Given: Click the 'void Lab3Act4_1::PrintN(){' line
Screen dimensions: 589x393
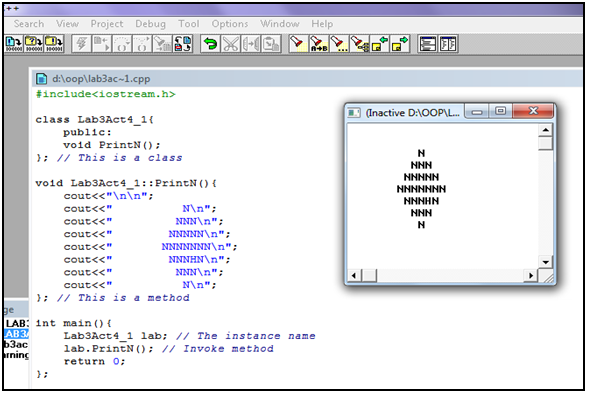Looking at the screenshot, I should click(126, 183).
